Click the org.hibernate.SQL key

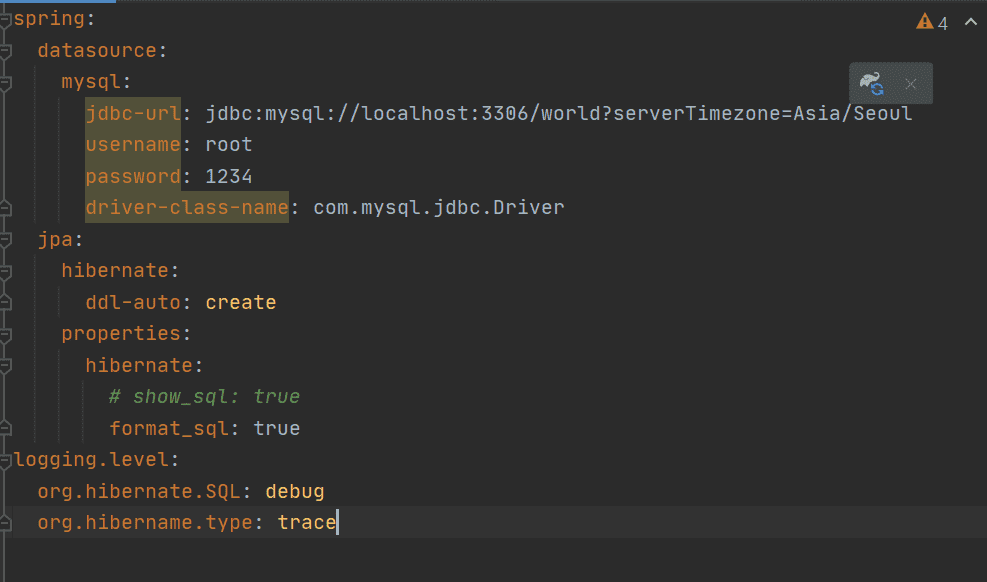[138, 491]
